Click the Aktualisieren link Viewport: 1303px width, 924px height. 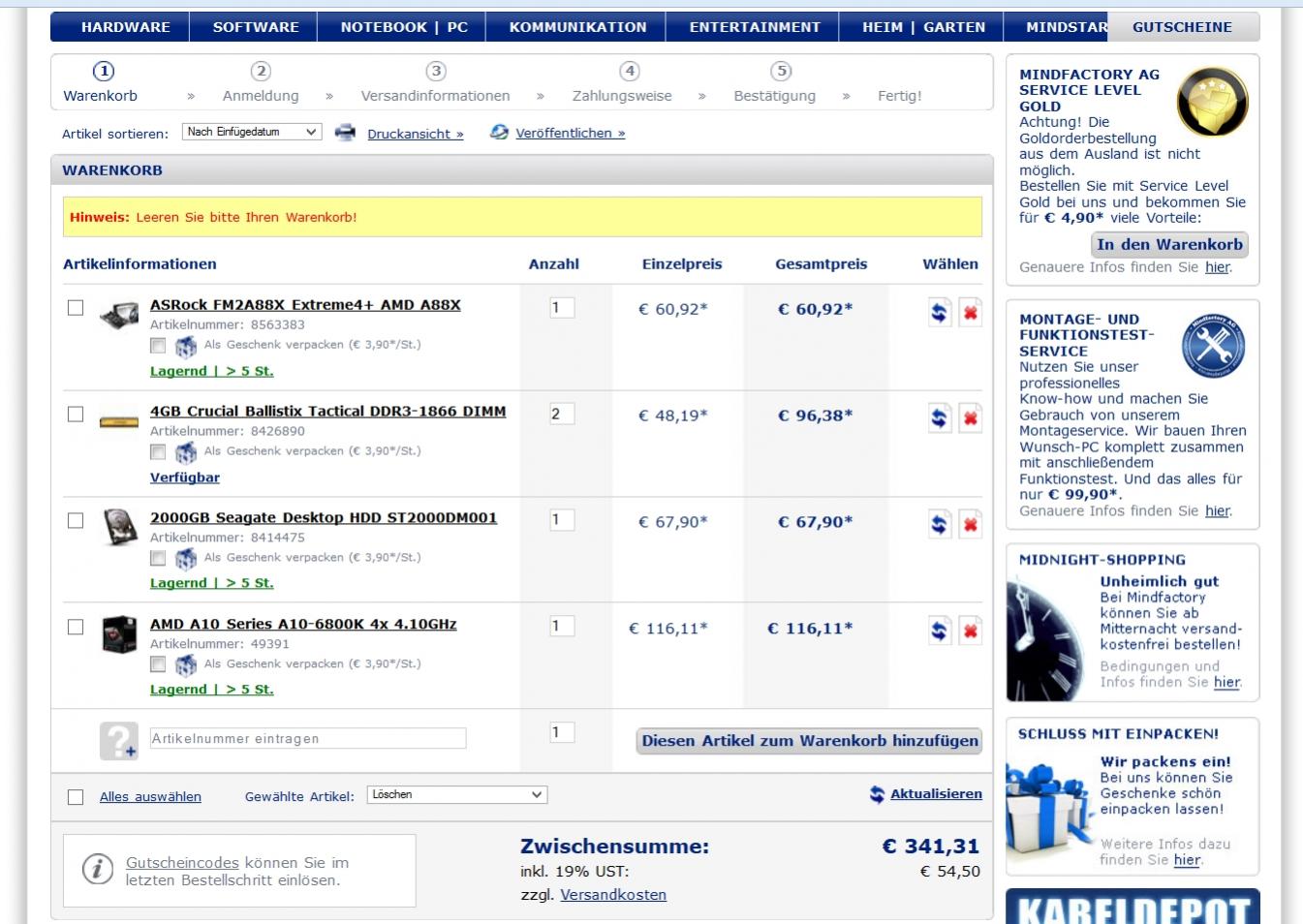click(x=936, y=793)
